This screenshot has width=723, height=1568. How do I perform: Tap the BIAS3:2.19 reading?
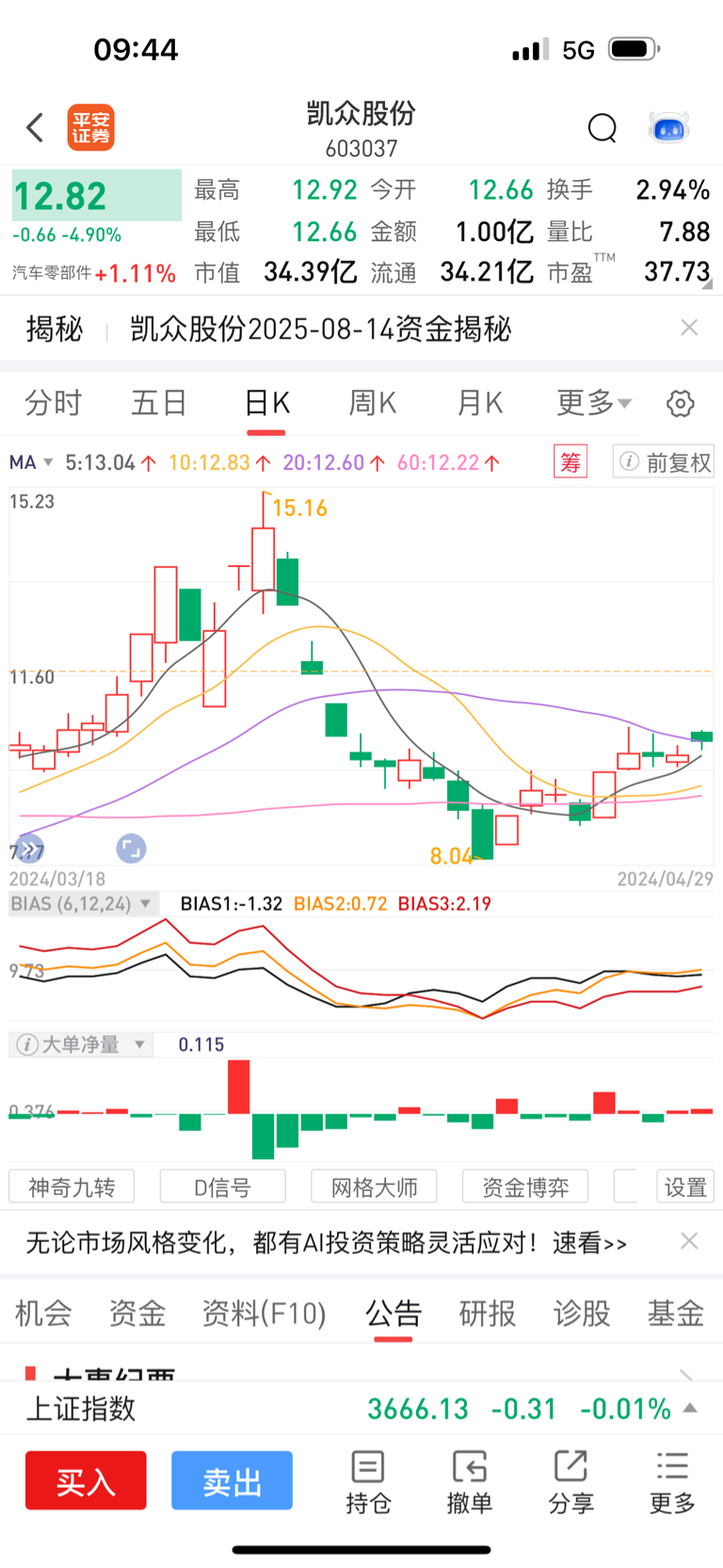click(x=444, y=904)
